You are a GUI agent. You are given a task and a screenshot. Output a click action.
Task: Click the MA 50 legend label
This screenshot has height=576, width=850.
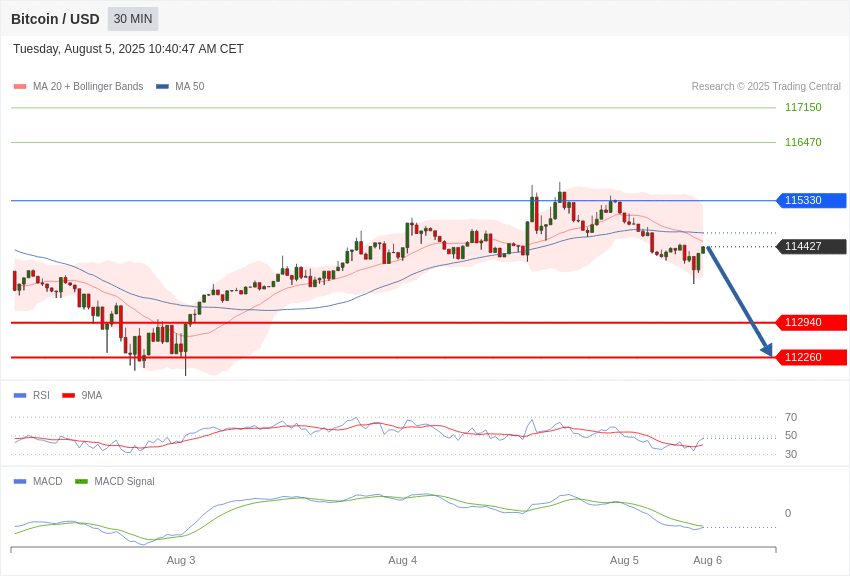pos(190,86)
